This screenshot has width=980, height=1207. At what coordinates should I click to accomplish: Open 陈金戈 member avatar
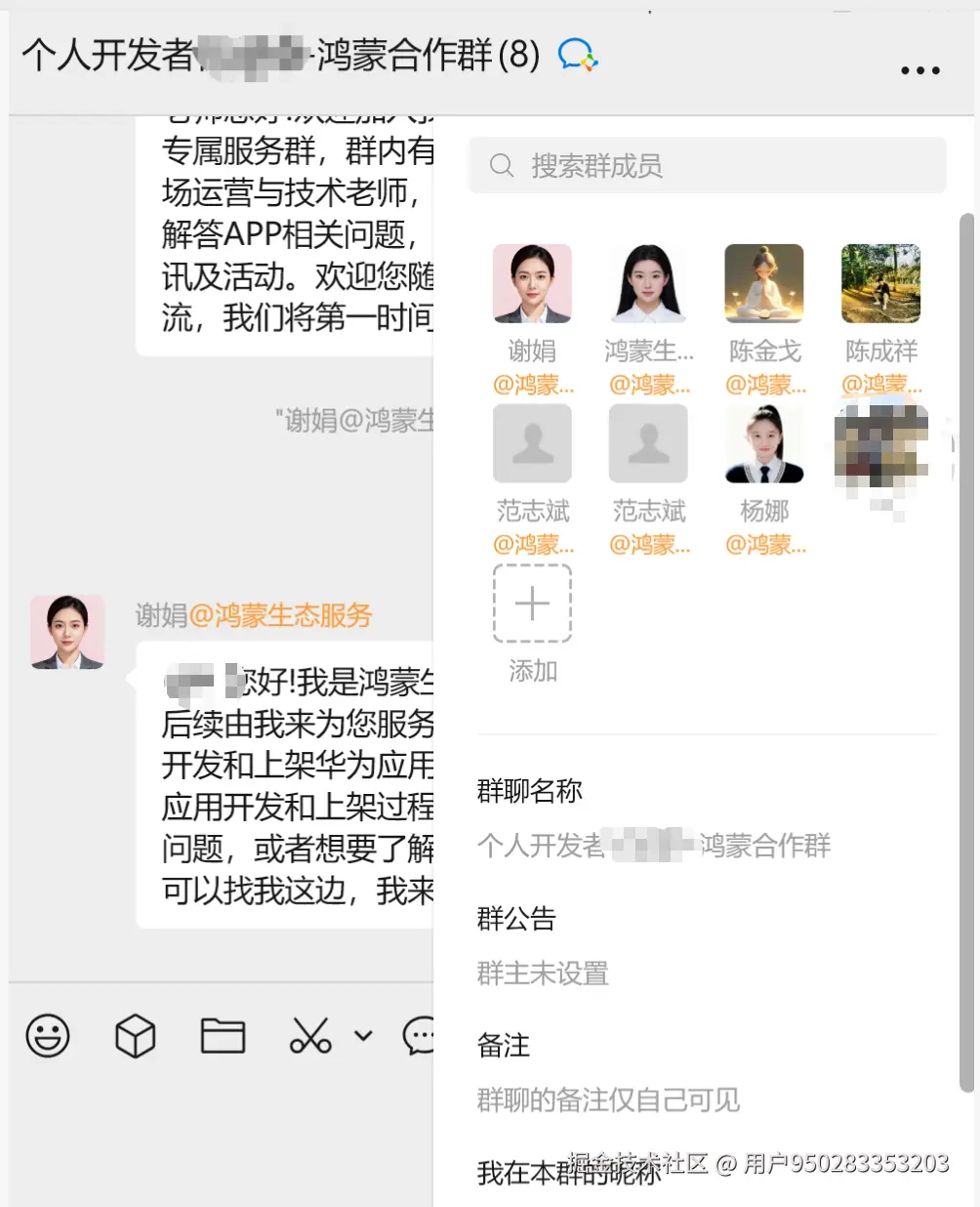click(764, 283)
